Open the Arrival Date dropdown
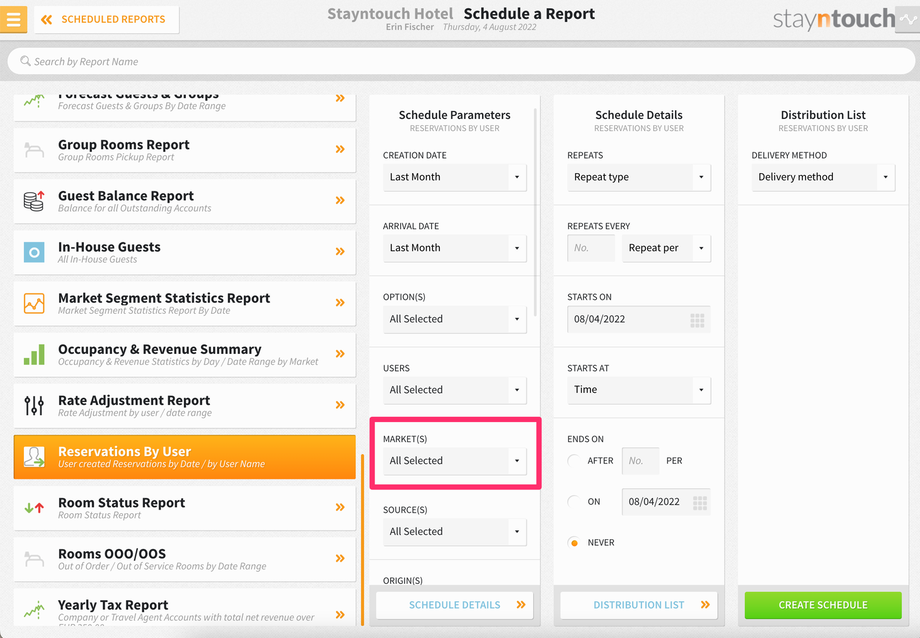Viewport: 920px width, 638px height. point(455,248)
